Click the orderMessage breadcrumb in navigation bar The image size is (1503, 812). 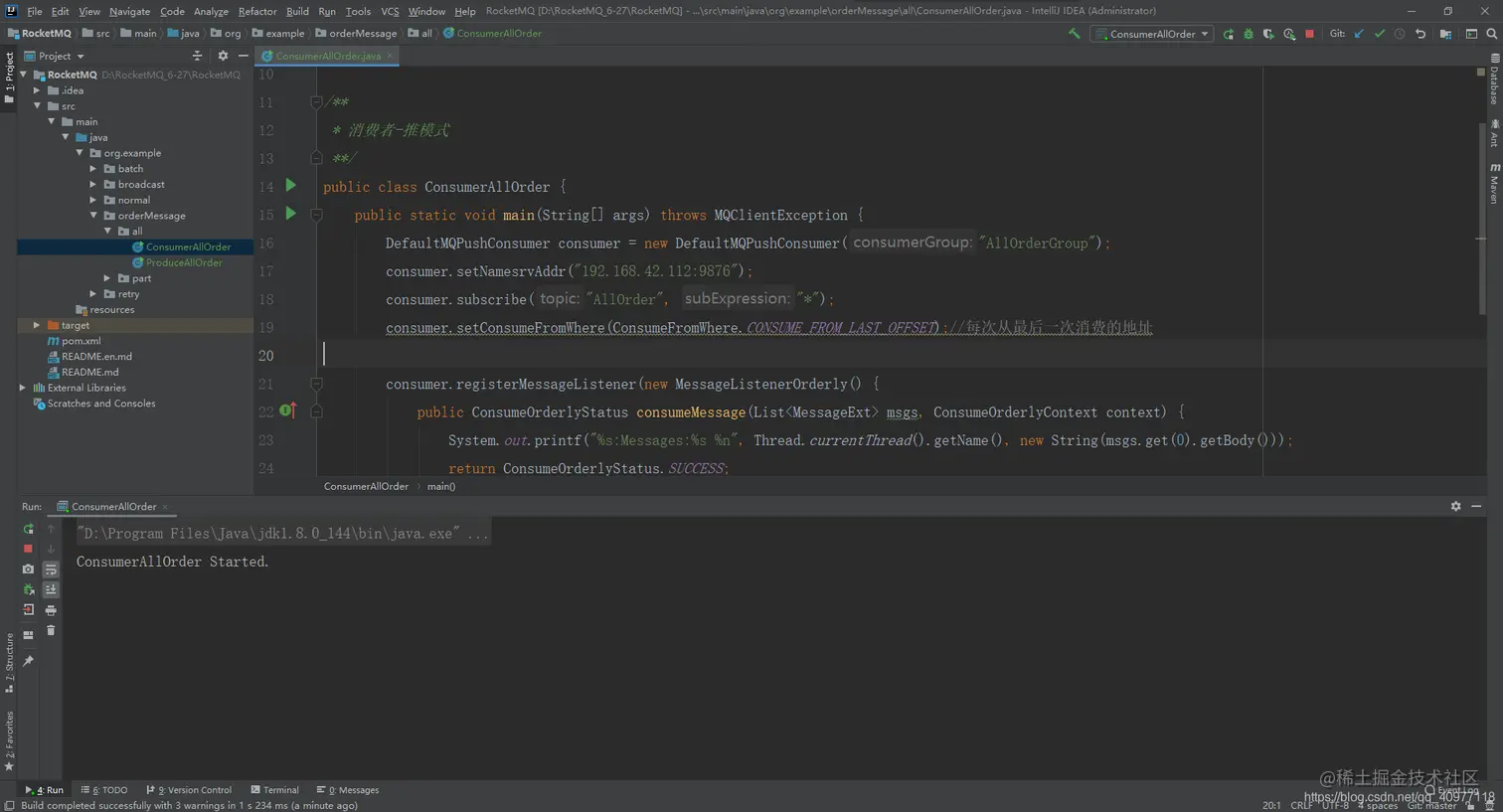tap(356, 34)
